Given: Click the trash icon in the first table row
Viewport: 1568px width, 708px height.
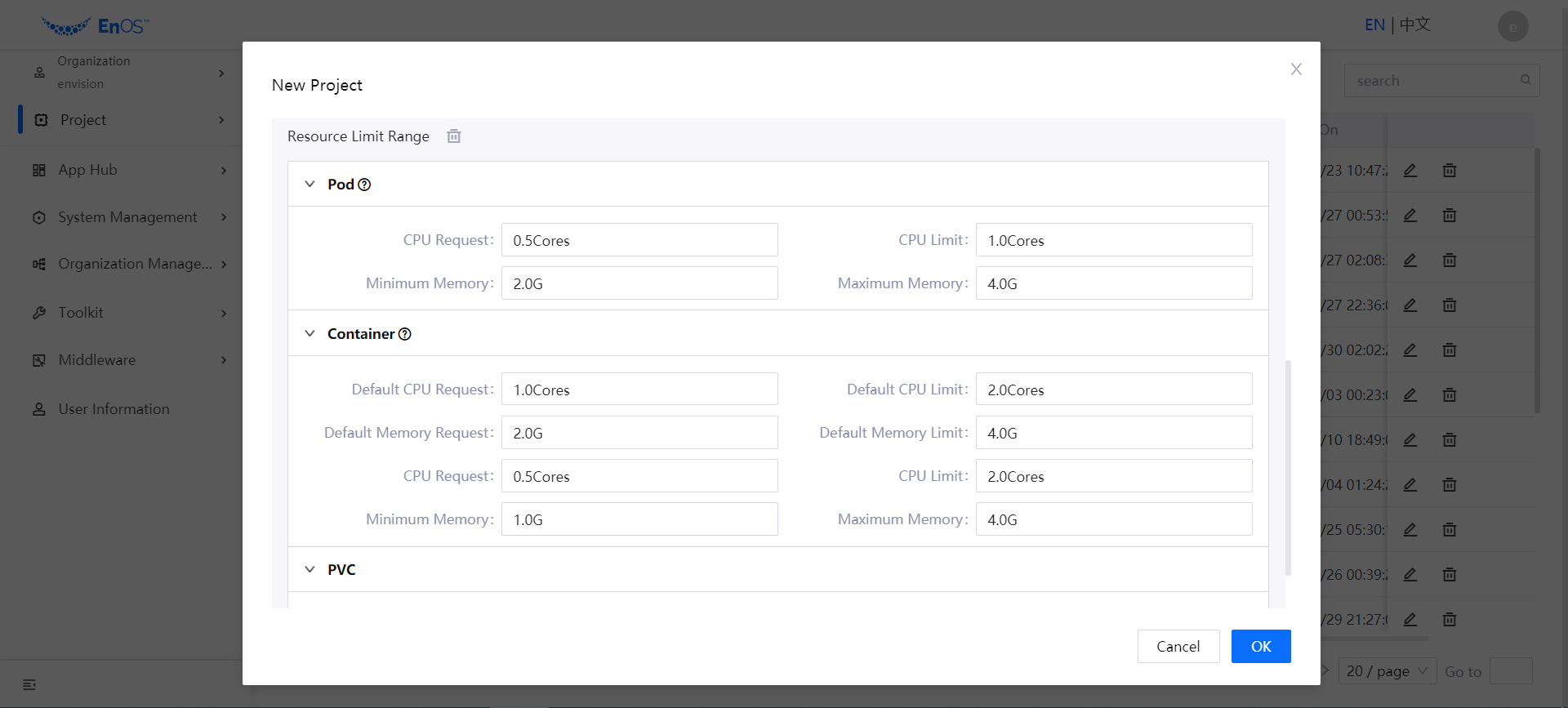Looking at the screenshot, I should [1449, 171].
